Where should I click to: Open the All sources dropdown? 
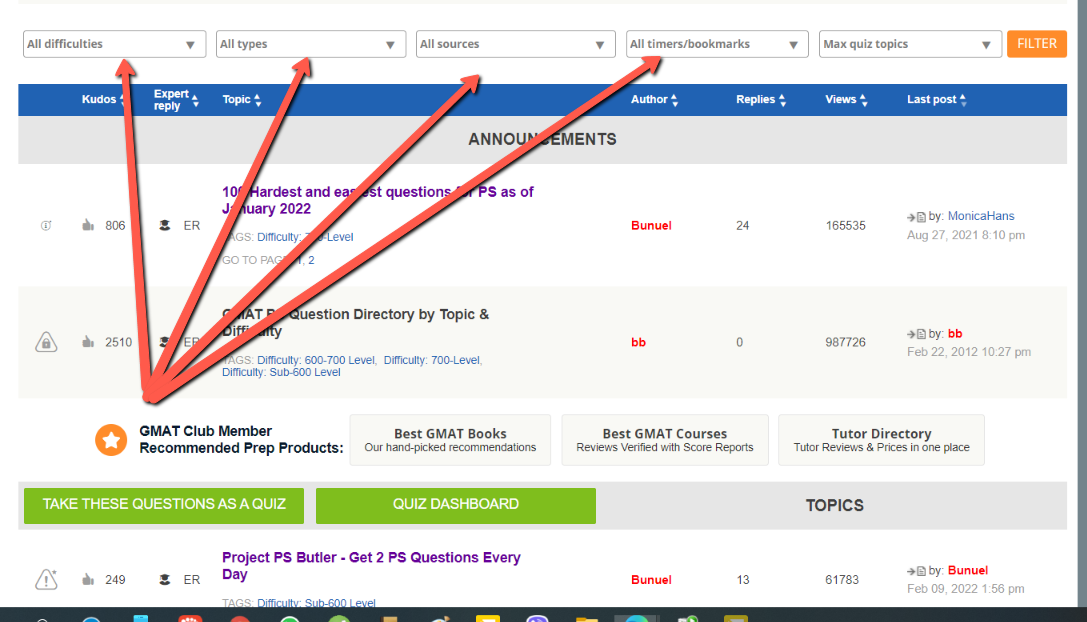click(515, 44)
